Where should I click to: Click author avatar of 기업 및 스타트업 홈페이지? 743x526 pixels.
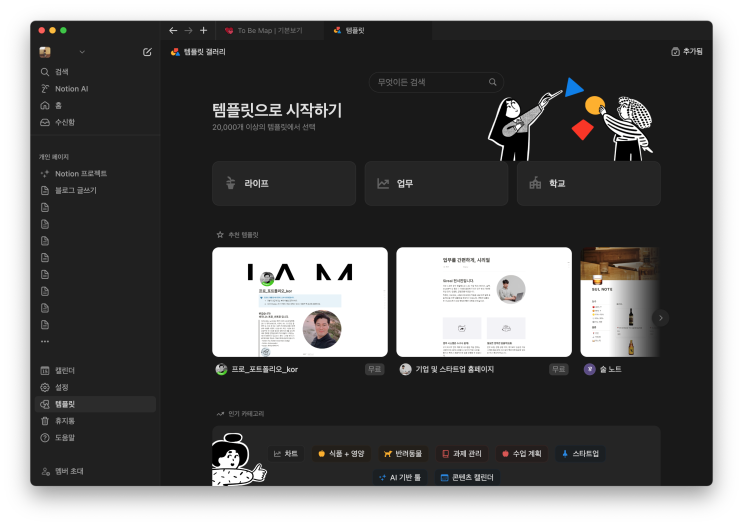[405, 369]
